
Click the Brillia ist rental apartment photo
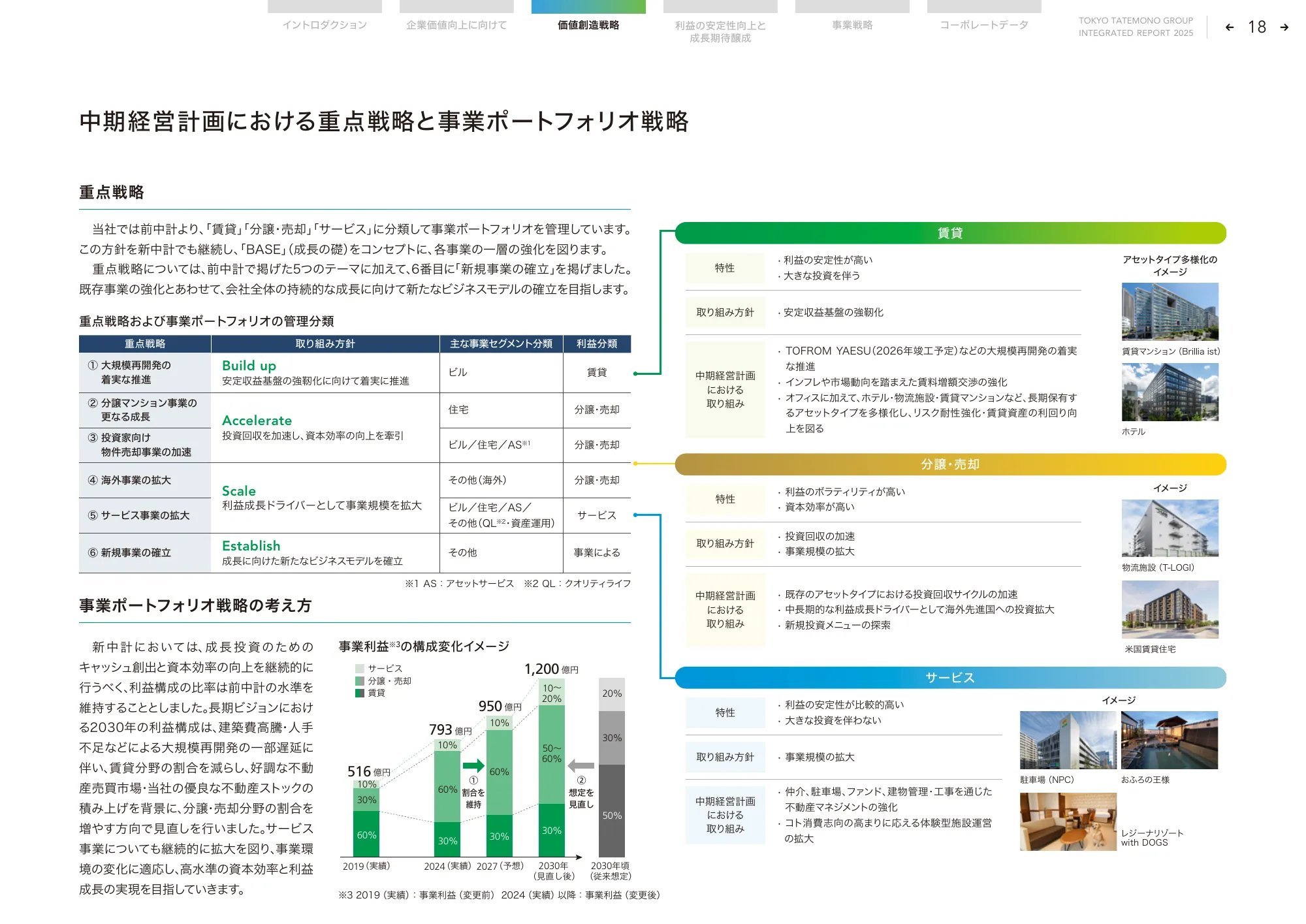pos(1170,311)
